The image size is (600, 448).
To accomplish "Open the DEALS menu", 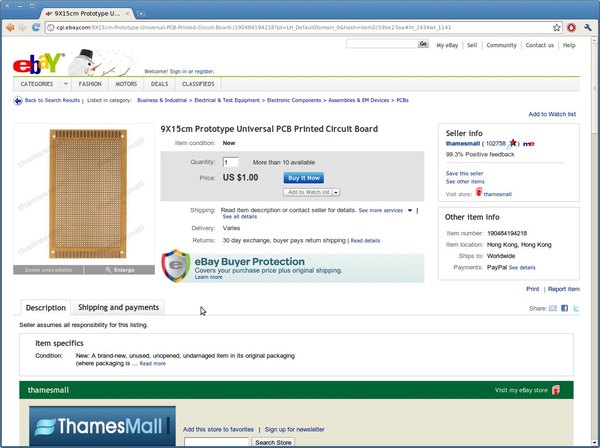I will pyautogui.click(x=159, y=84).
